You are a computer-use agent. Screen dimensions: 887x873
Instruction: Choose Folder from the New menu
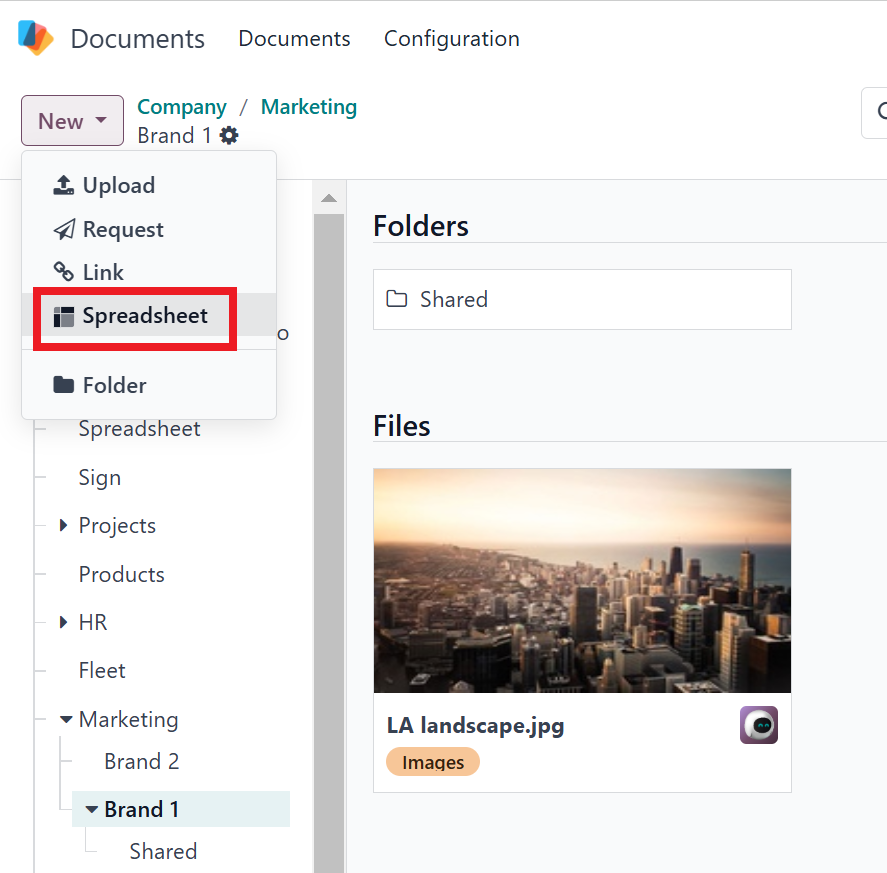click(149, 385)
